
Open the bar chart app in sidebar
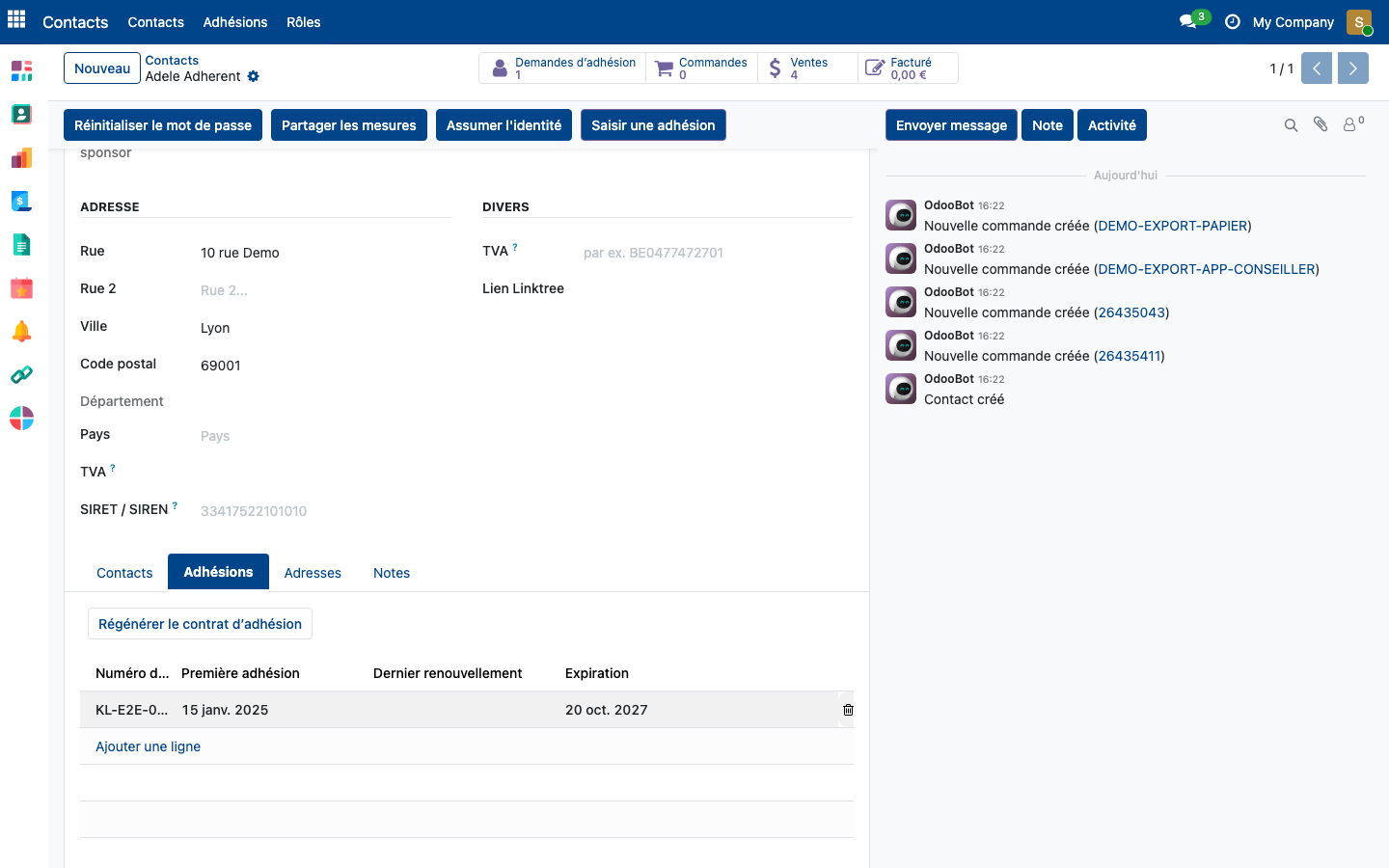pos(21,157)
